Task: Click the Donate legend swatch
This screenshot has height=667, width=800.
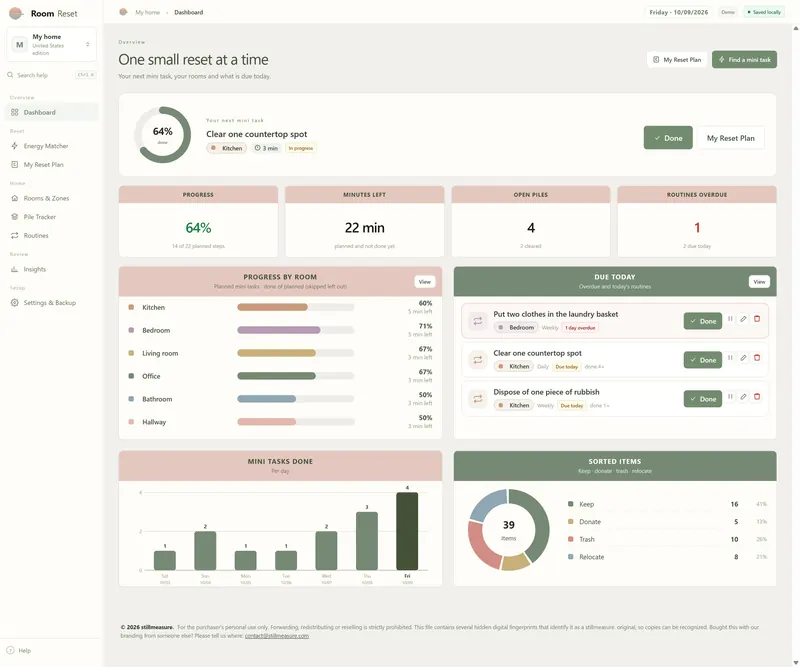Action: (x=570, y=522)
